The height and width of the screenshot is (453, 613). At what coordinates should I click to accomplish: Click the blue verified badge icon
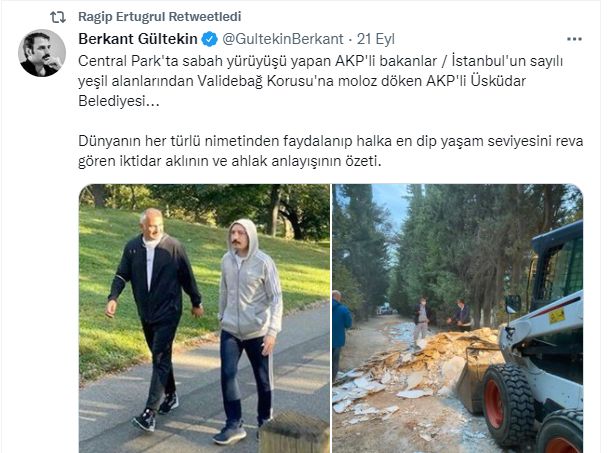[x=210, y=39]
